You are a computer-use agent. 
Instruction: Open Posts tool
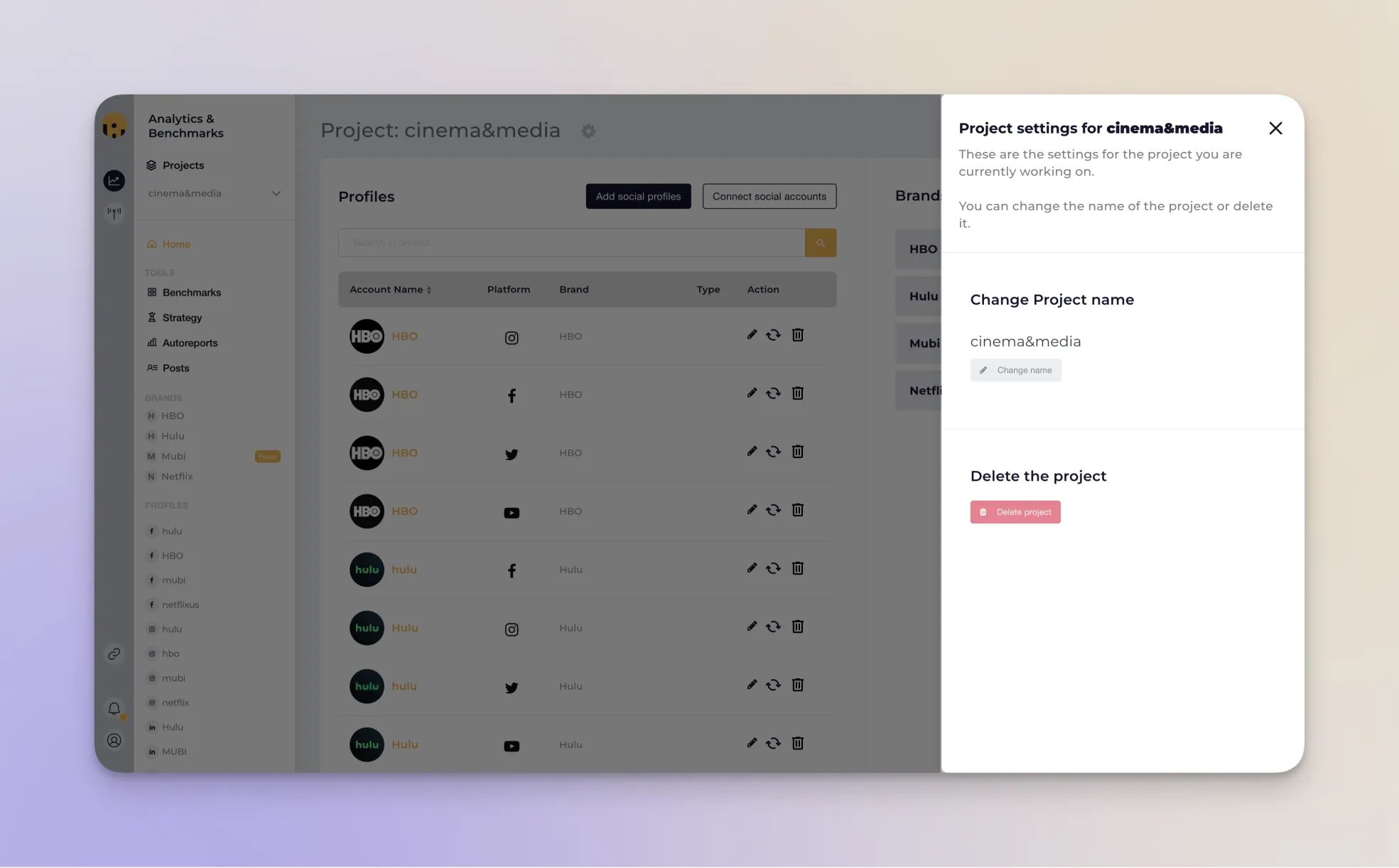[168, 368]
